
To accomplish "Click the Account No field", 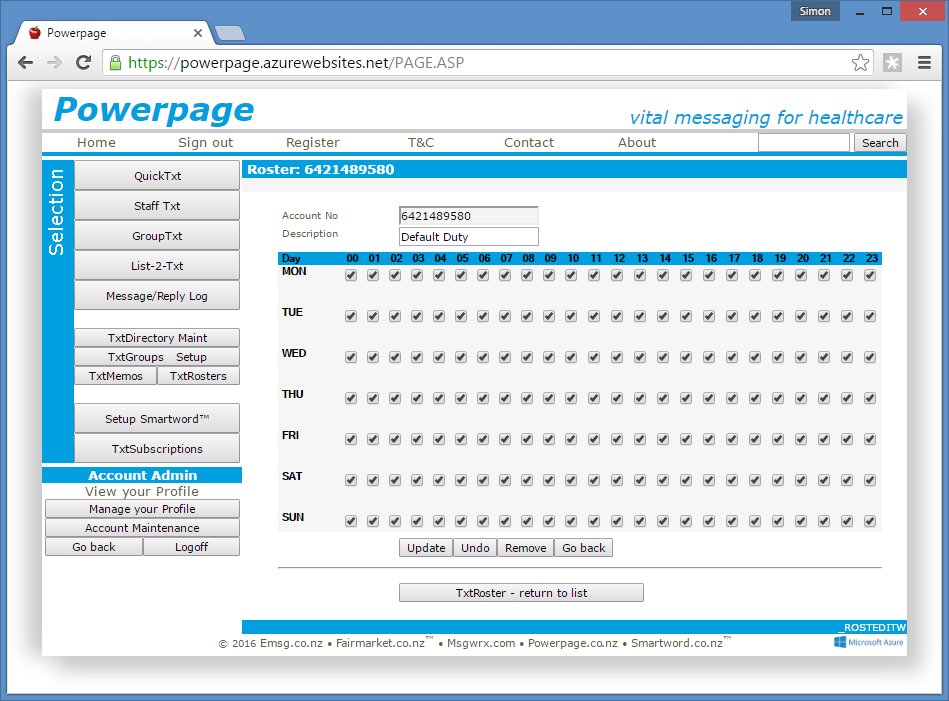I will click(468, 216).
